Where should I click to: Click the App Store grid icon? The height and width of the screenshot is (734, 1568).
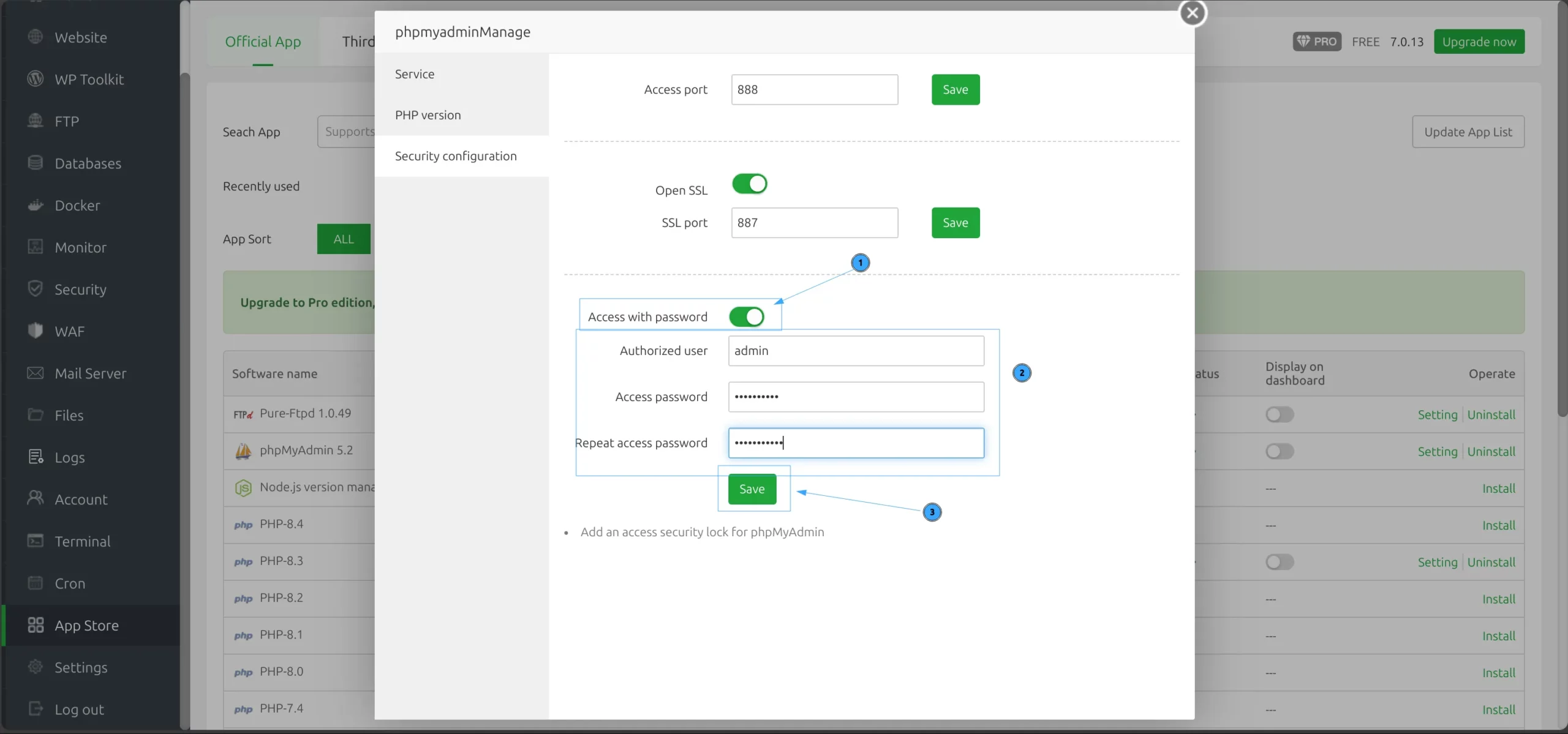pos(36,625)
